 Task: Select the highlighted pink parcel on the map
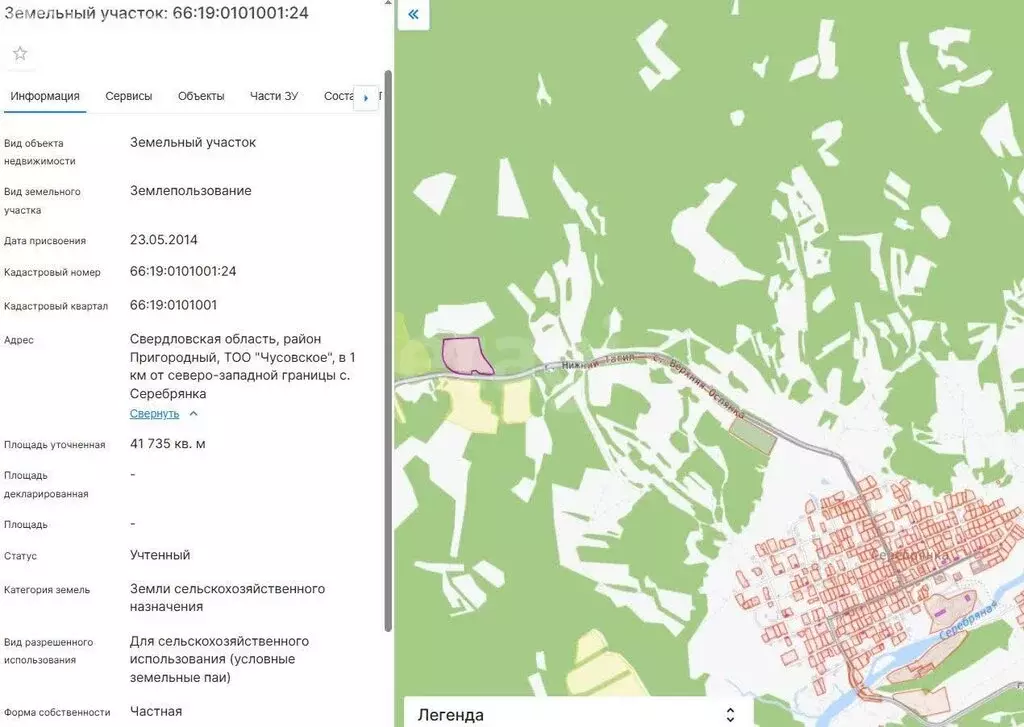click(463, 355)
